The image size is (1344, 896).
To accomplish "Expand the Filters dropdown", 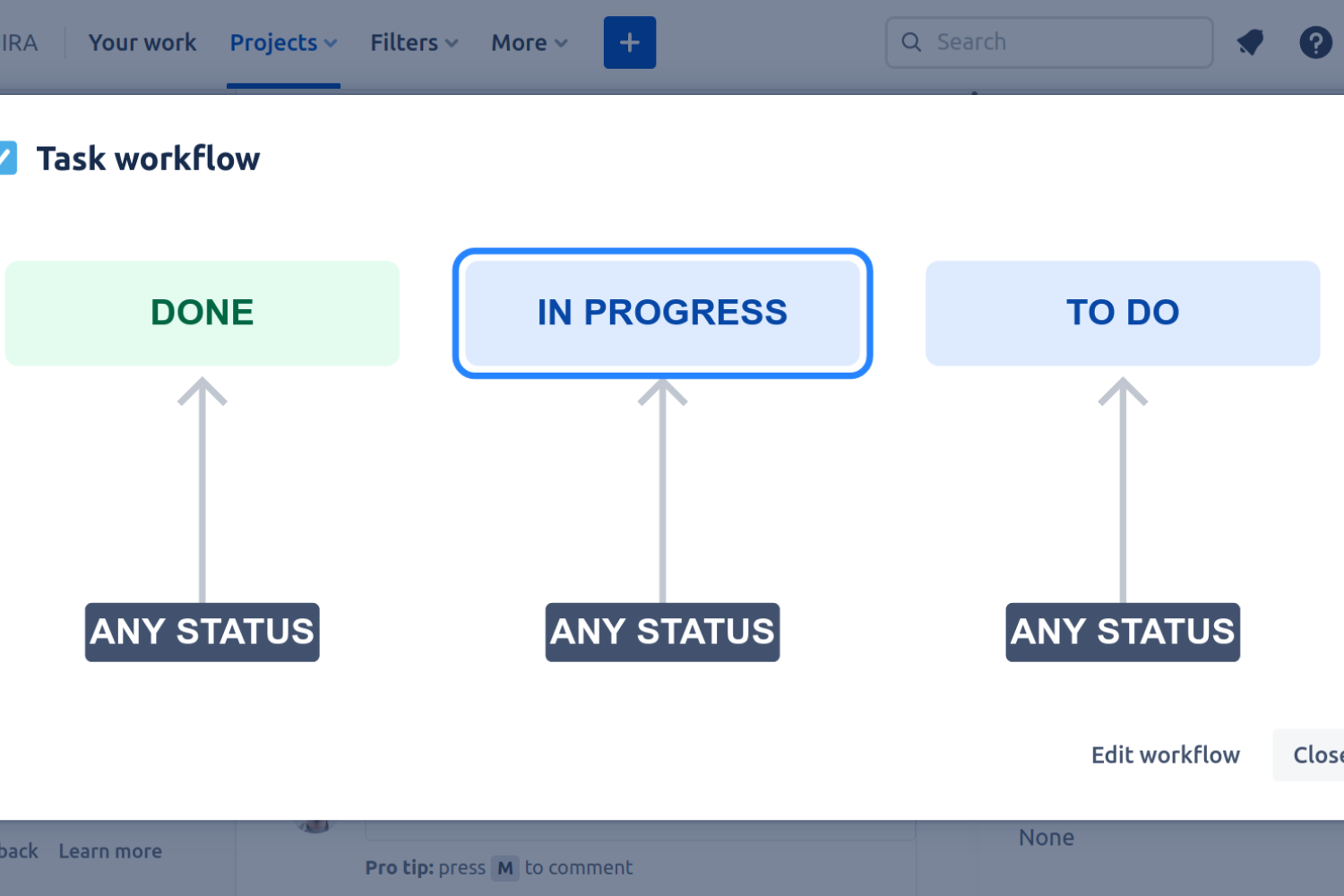I will [x=414, y=42].
